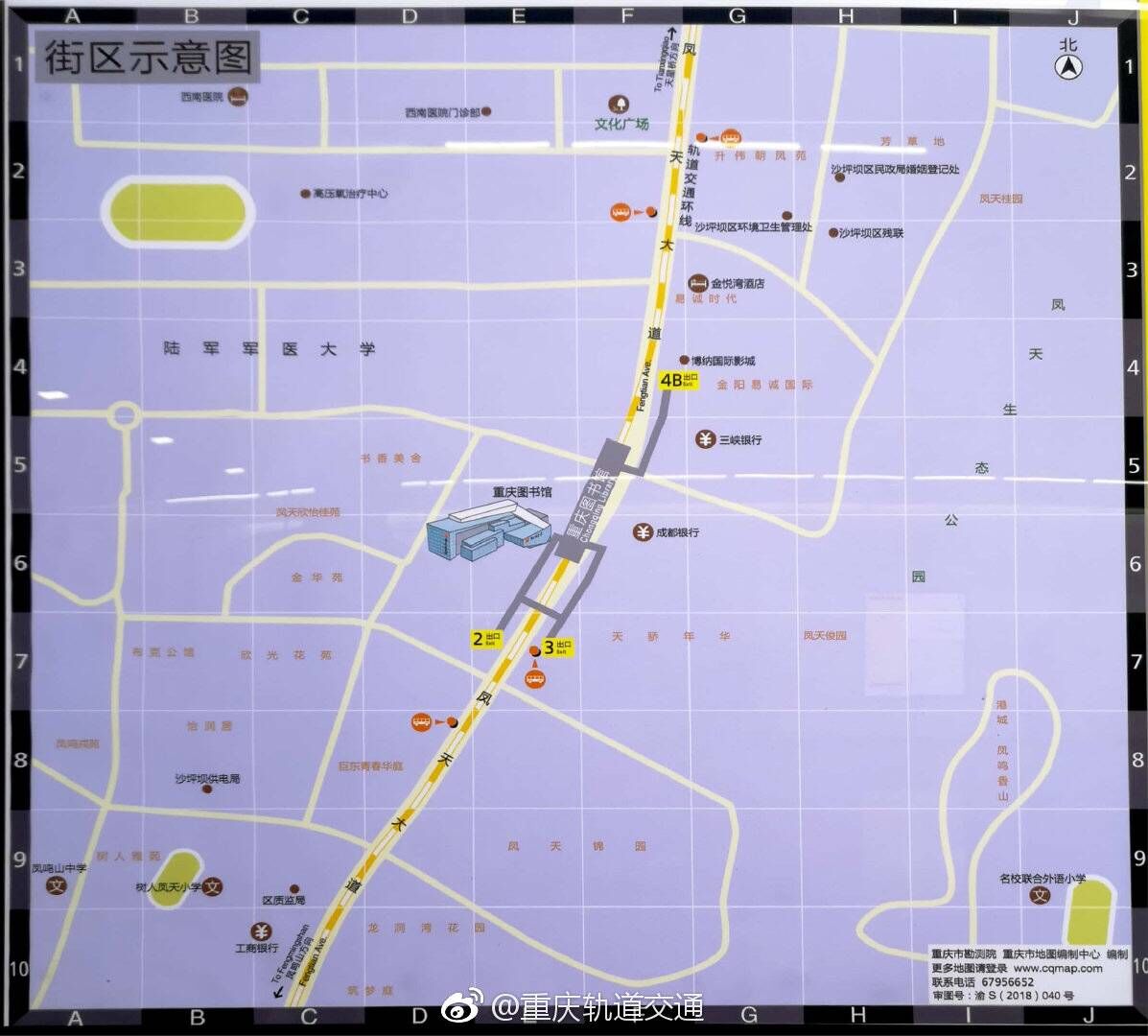The image size is (1148, 1036).
Task: Click the green sports track oval near 高压氧治疗中心
Action: tap(177, 211)
